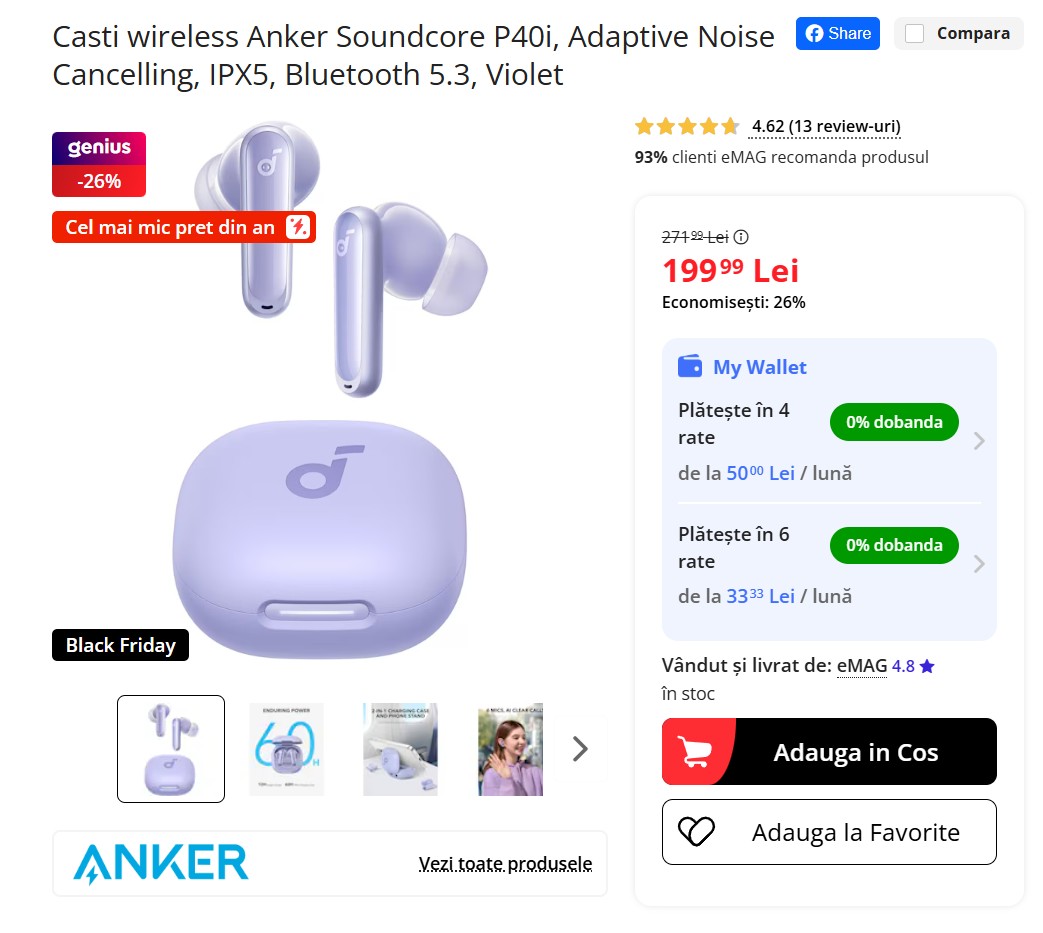
Task: Click the Facebook Share button
Action: point(837,33)
